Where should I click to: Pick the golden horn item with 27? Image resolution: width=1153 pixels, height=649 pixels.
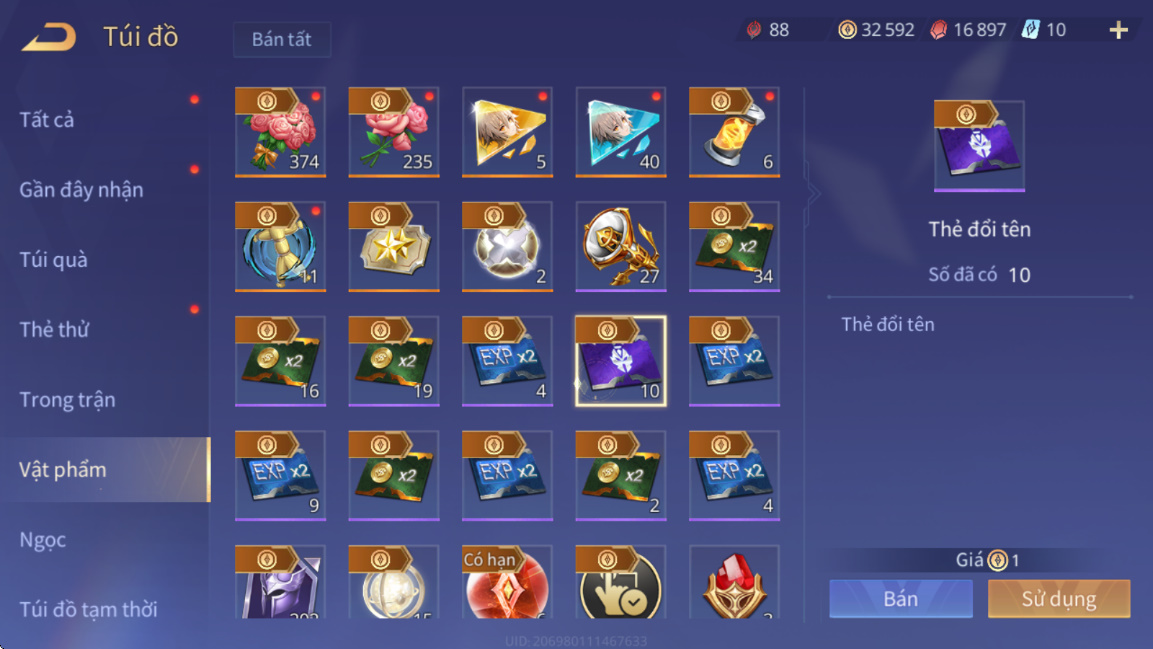point(621,247)
